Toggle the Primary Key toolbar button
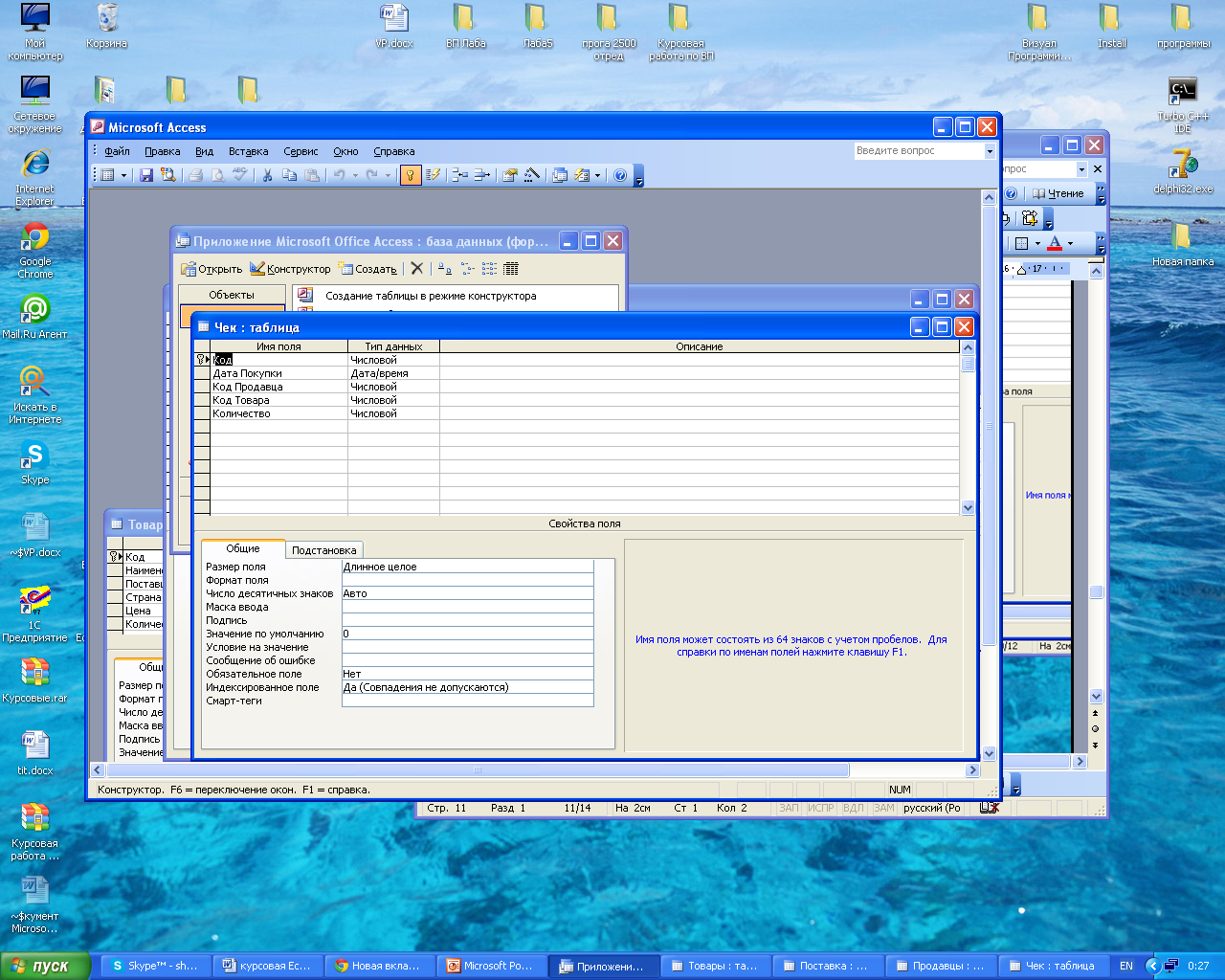 click(410, 175)
